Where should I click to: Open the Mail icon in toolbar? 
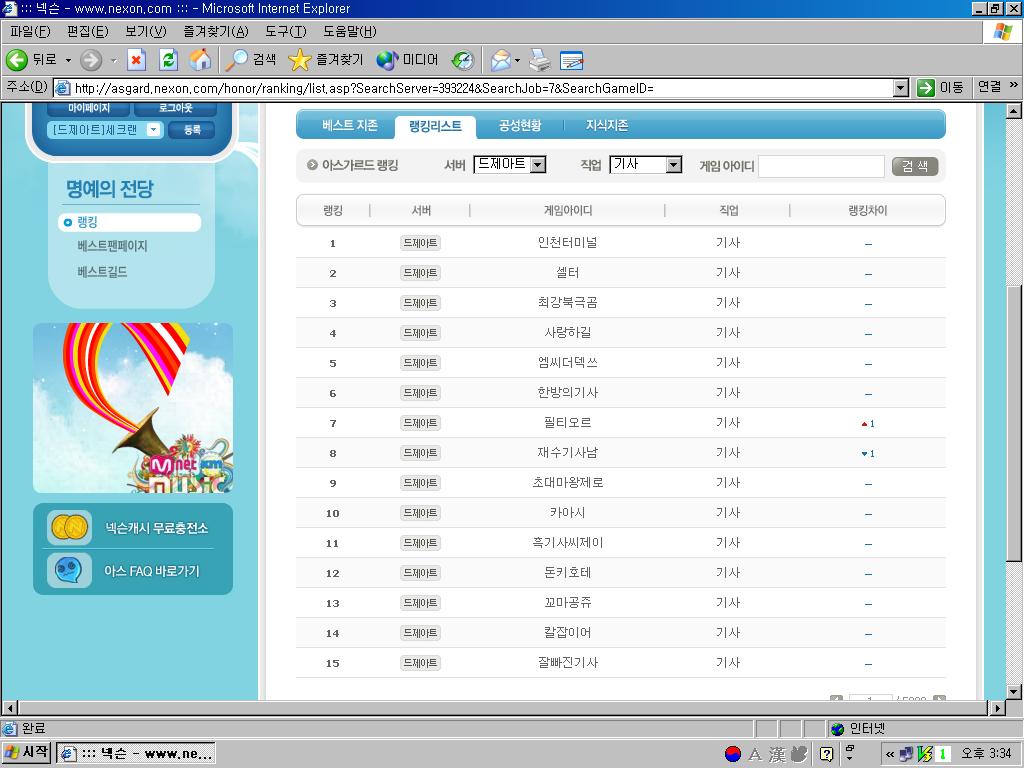501,60
